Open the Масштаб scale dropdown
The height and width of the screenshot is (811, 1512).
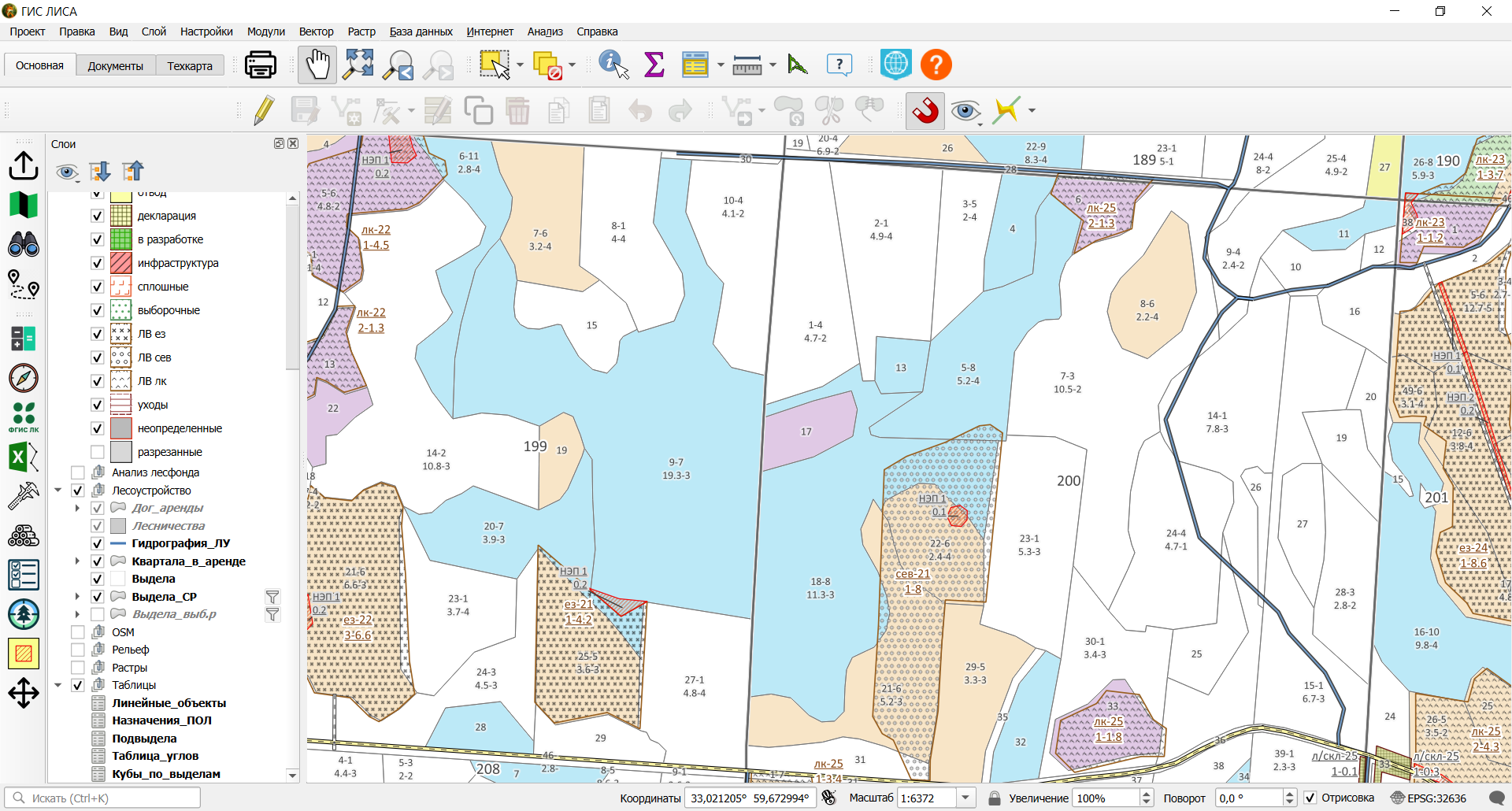coord(966,798)
